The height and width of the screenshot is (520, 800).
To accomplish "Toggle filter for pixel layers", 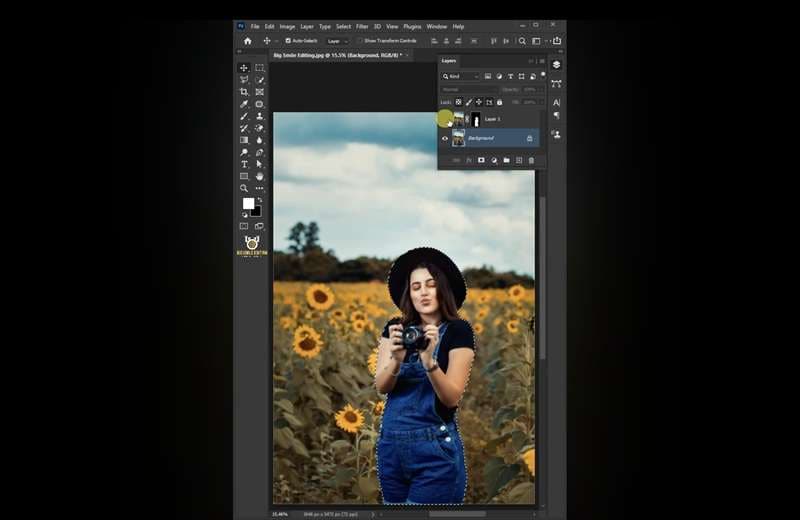I will [x=488, y=76].
